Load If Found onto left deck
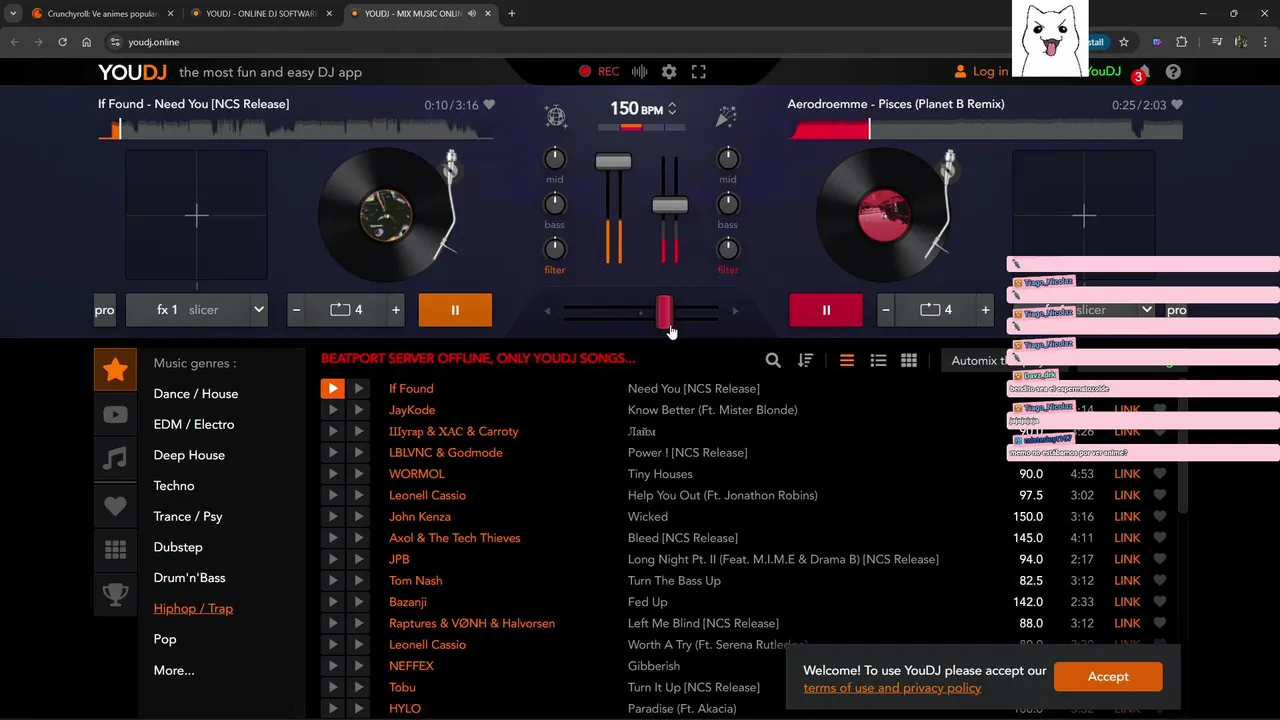The image size is (1280, 720). click(x=332, y=388)
